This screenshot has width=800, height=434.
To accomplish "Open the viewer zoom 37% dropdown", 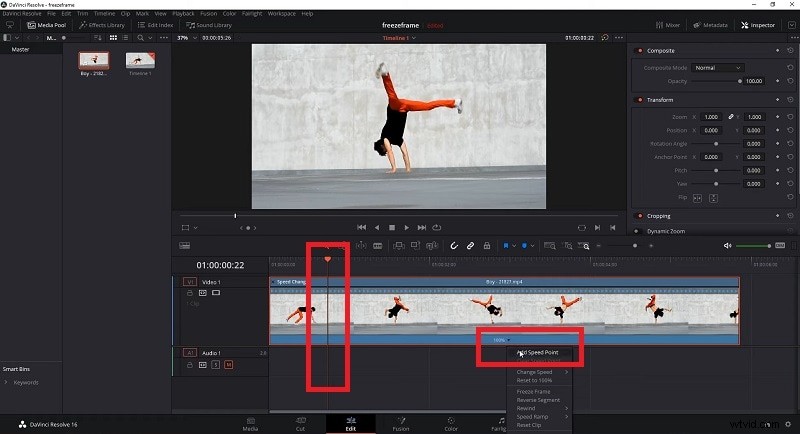I will 187,38.
